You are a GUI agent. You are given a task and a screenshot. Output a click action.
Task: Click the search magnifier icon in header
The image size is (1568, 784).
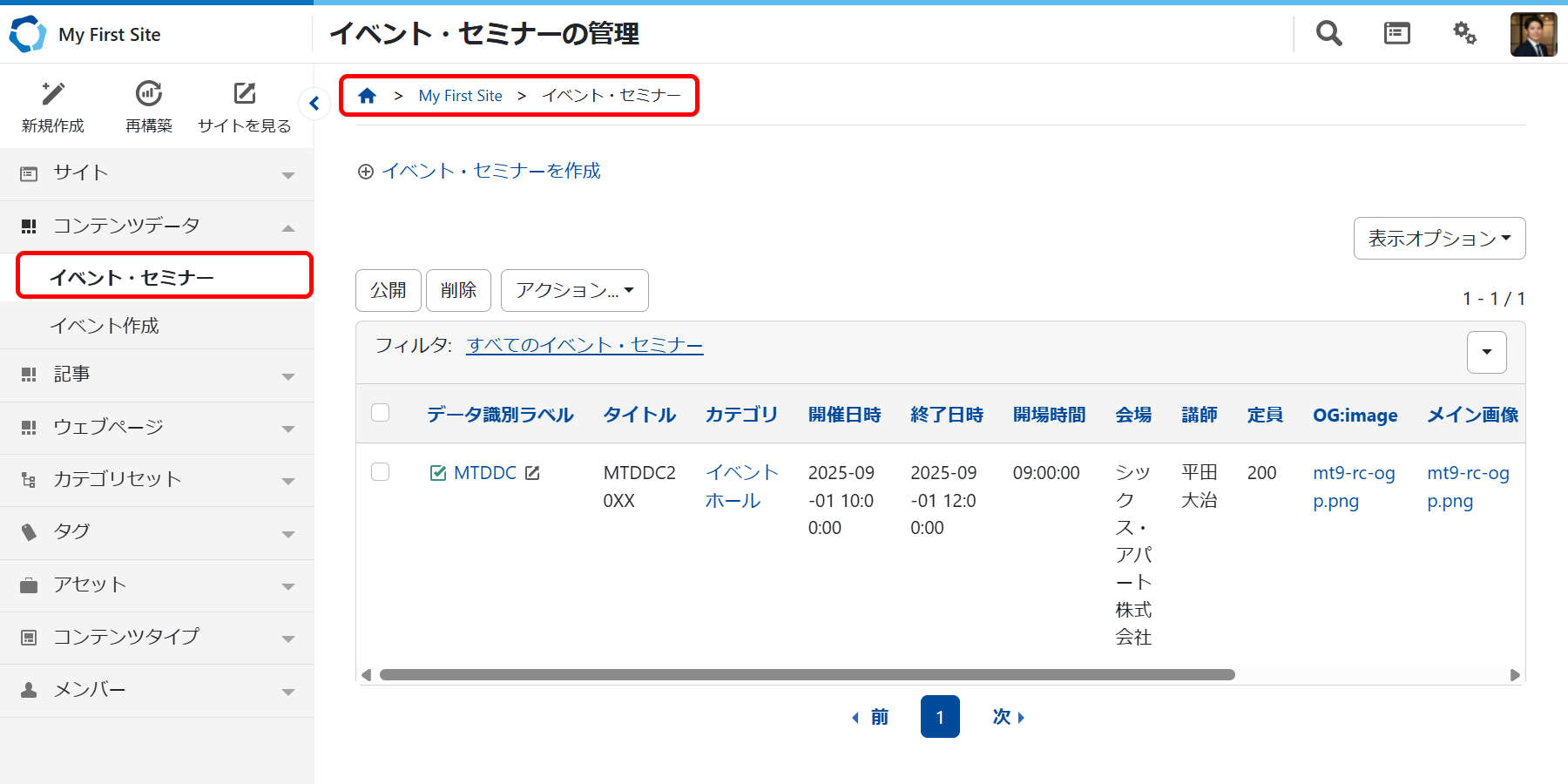(1328, 34)
